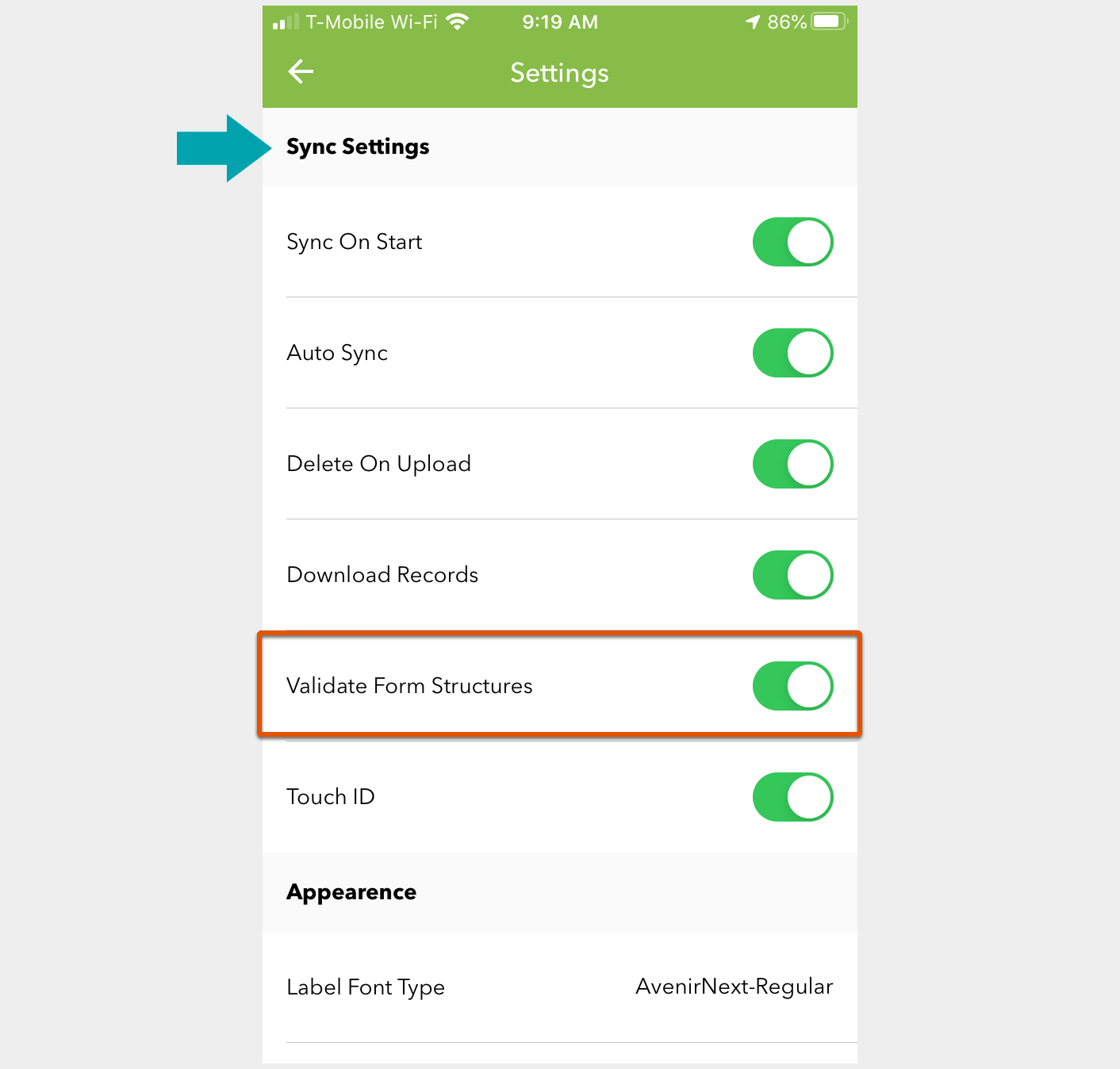Tap the location services arrow icon
This screenshot has width=1120, height=1069.
753,22
